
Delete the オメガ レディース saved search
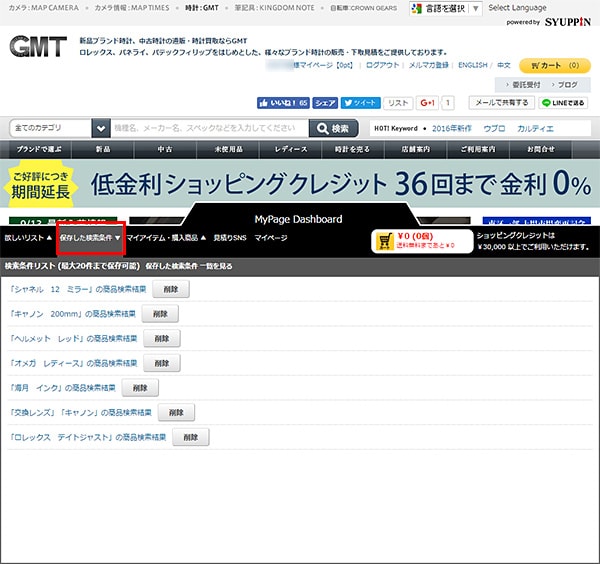pyautogui.click(x=162, y=363)
